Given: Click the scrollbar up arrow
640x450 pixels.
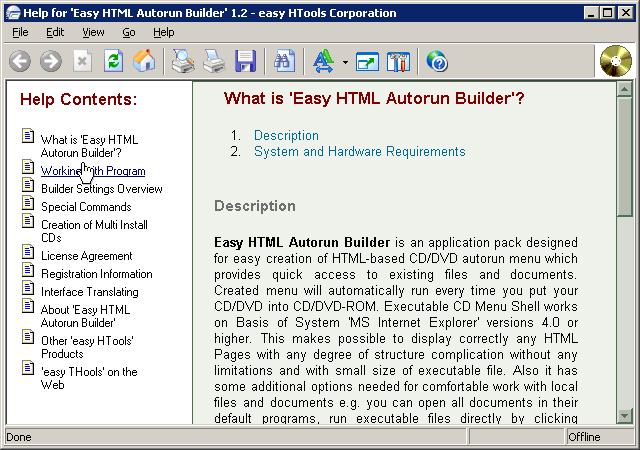Looking at the screenshot, I should (x=624, y=89).
